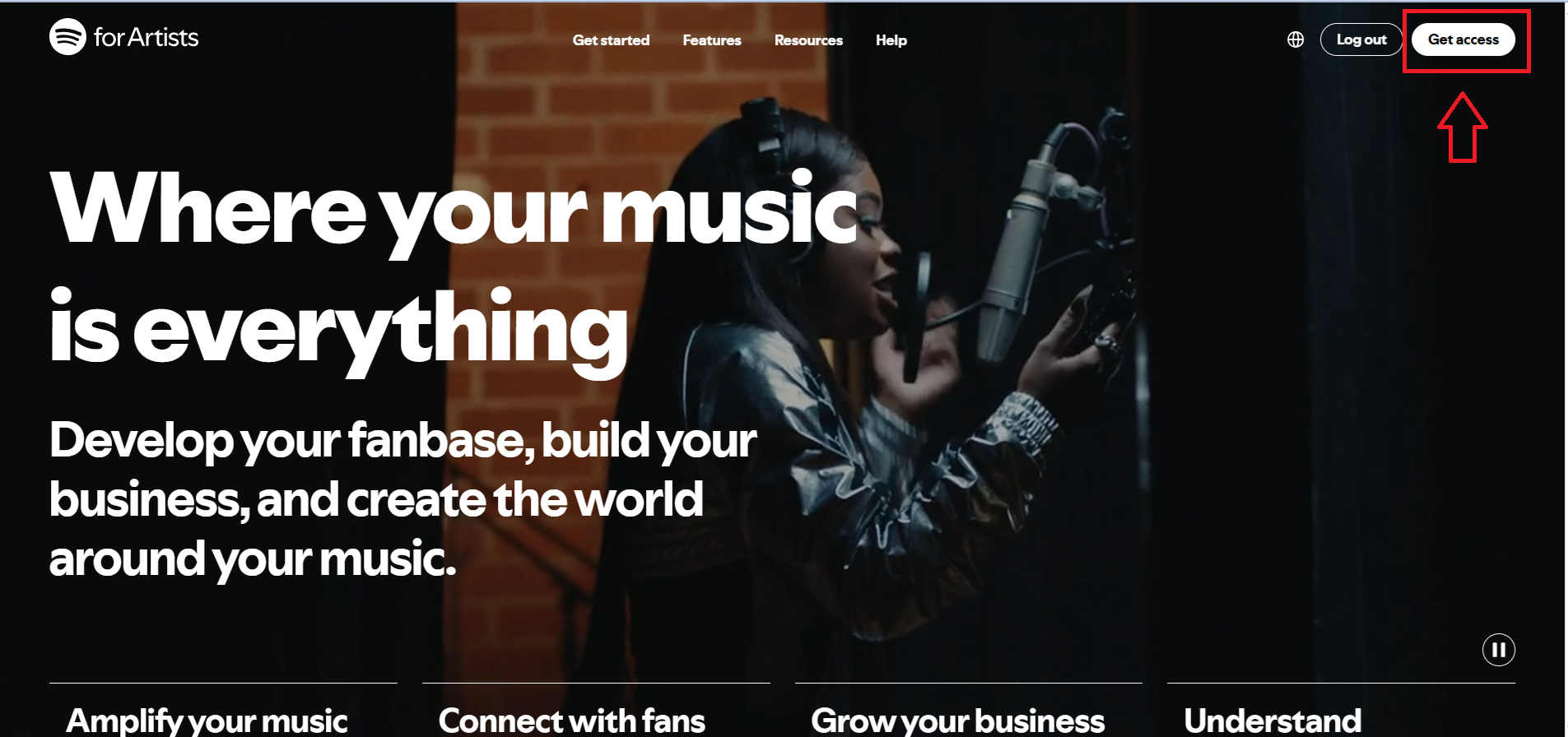Click the Develop your fanbase subheading
The image size is (1568, 737).
point(402,499)
